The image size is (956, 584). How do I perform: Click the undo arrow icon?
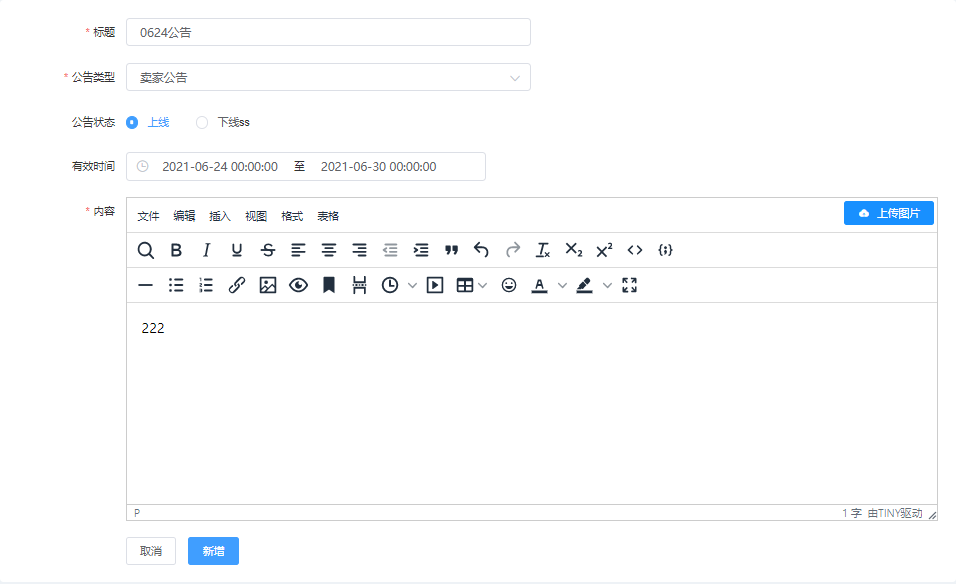[481, 250]
